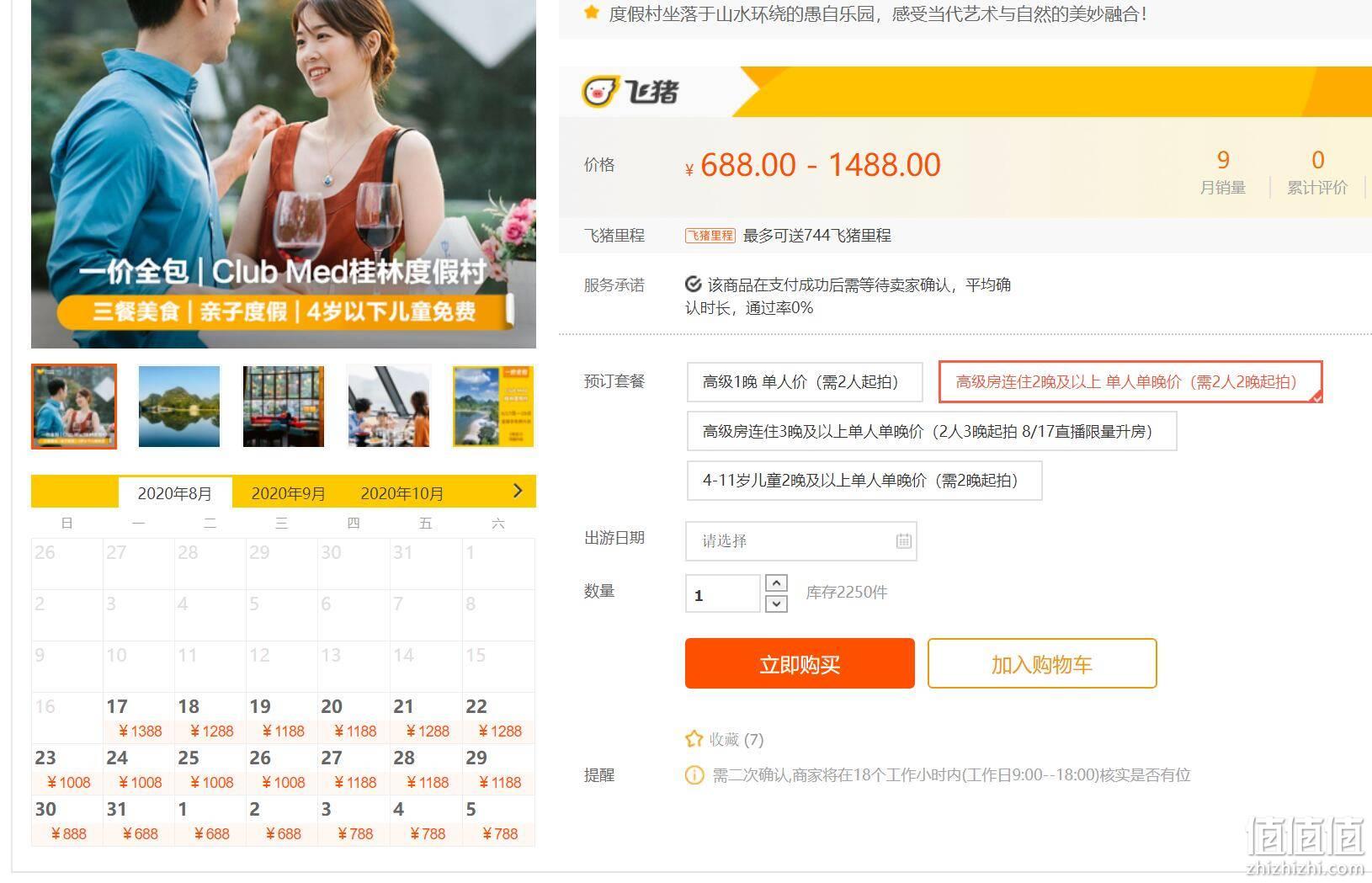Click text 最多可送744飞猪里程
Image resolution: width=1372 pixels, height=883 pixels.
click(816, 236)
